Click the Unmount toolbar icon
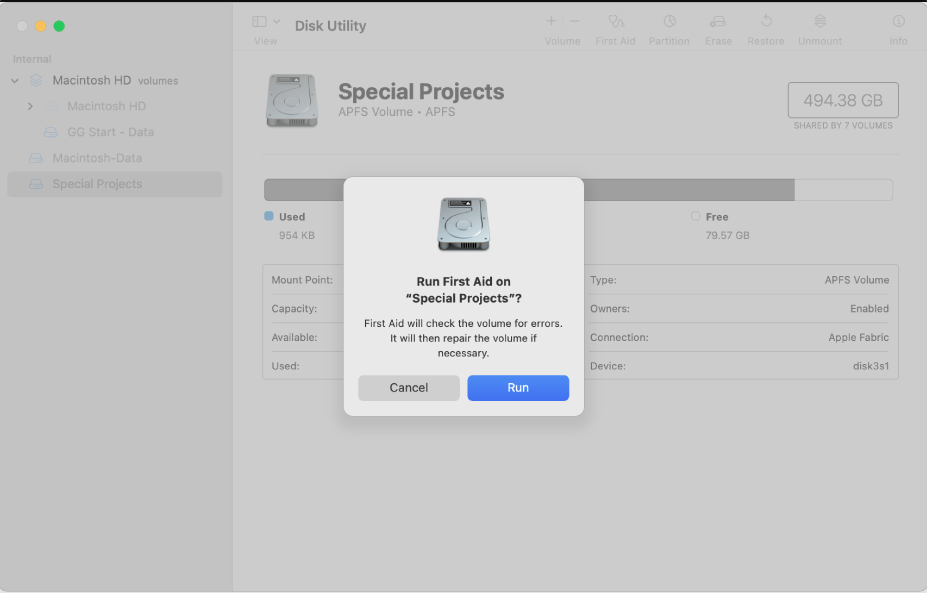 [x=819, y=21]
